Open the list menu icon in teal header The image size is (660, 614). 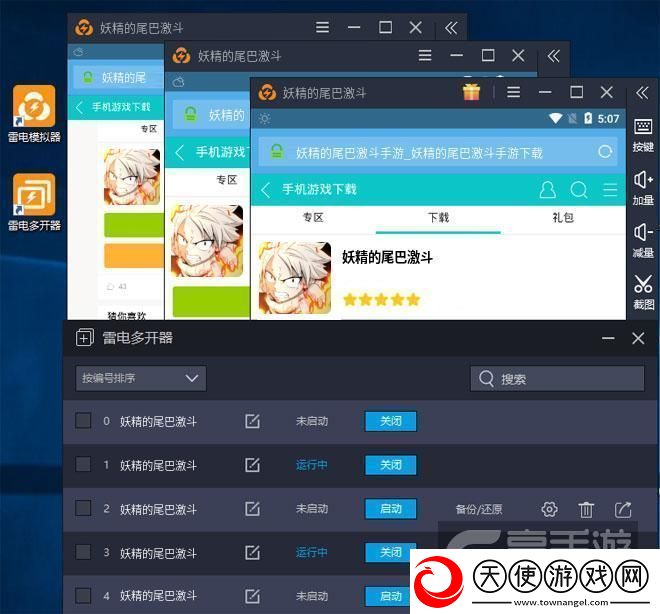610,190
